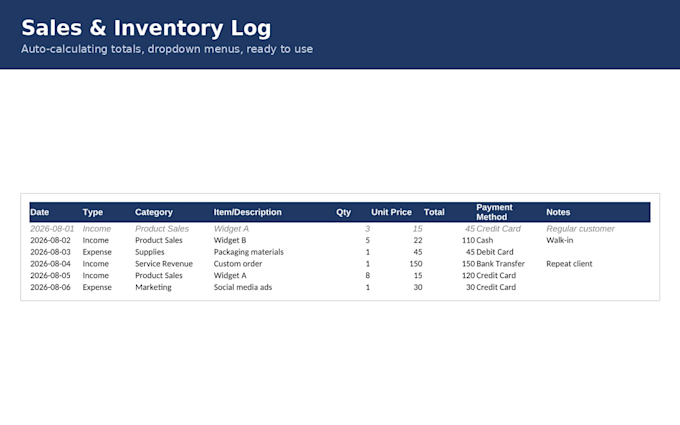This screenshot has height=425, width=680.
Task: Select the "Packaging materials" item cell
Action: [248, 252]
